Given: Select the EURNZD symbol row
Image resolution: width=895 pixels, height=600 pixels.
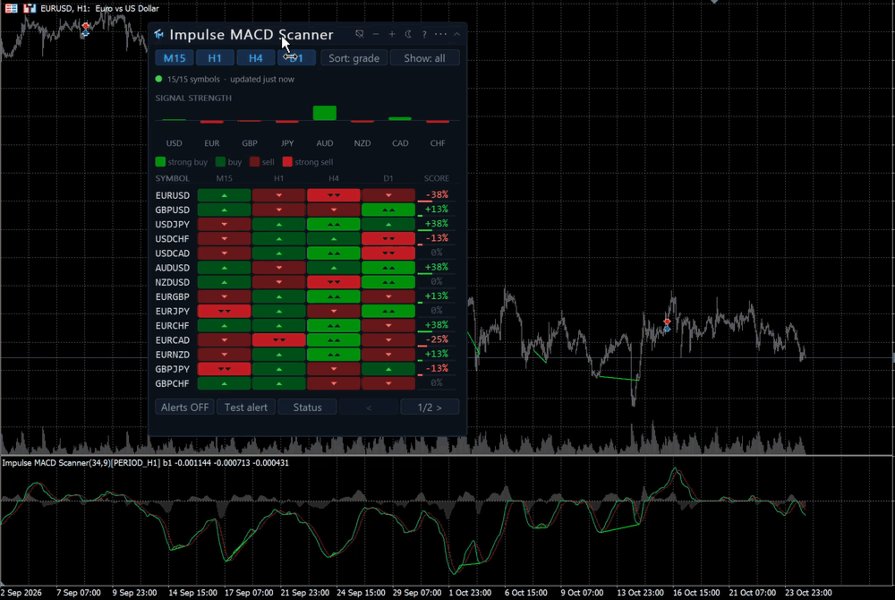Looking at the screenshot, I should [305, 355].
